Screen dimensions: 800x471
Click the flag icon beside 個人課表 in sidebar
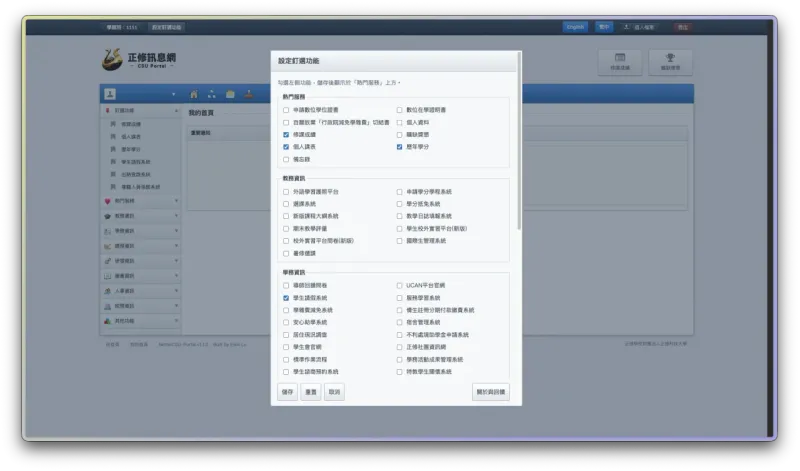(x=113, y=136)
